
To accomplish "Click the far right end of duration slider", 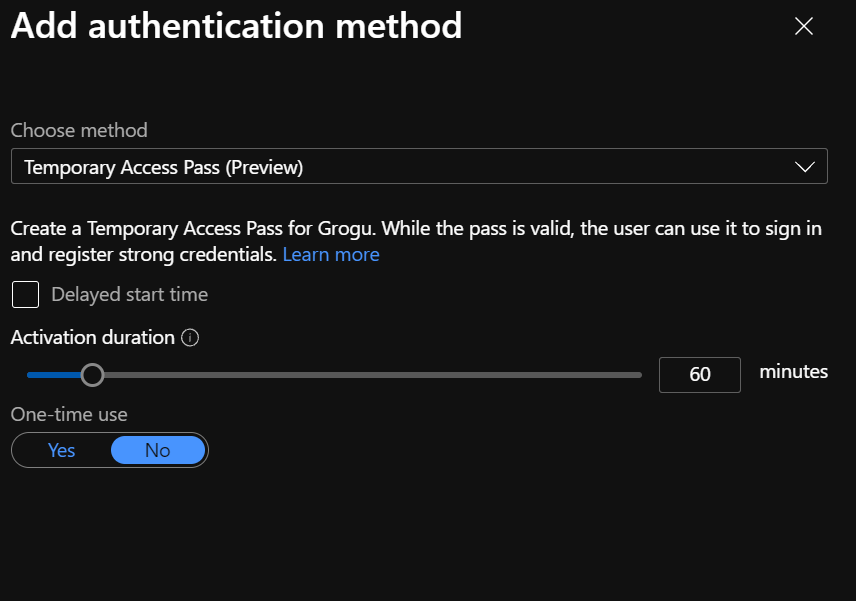I will click(x=638, y=375).
